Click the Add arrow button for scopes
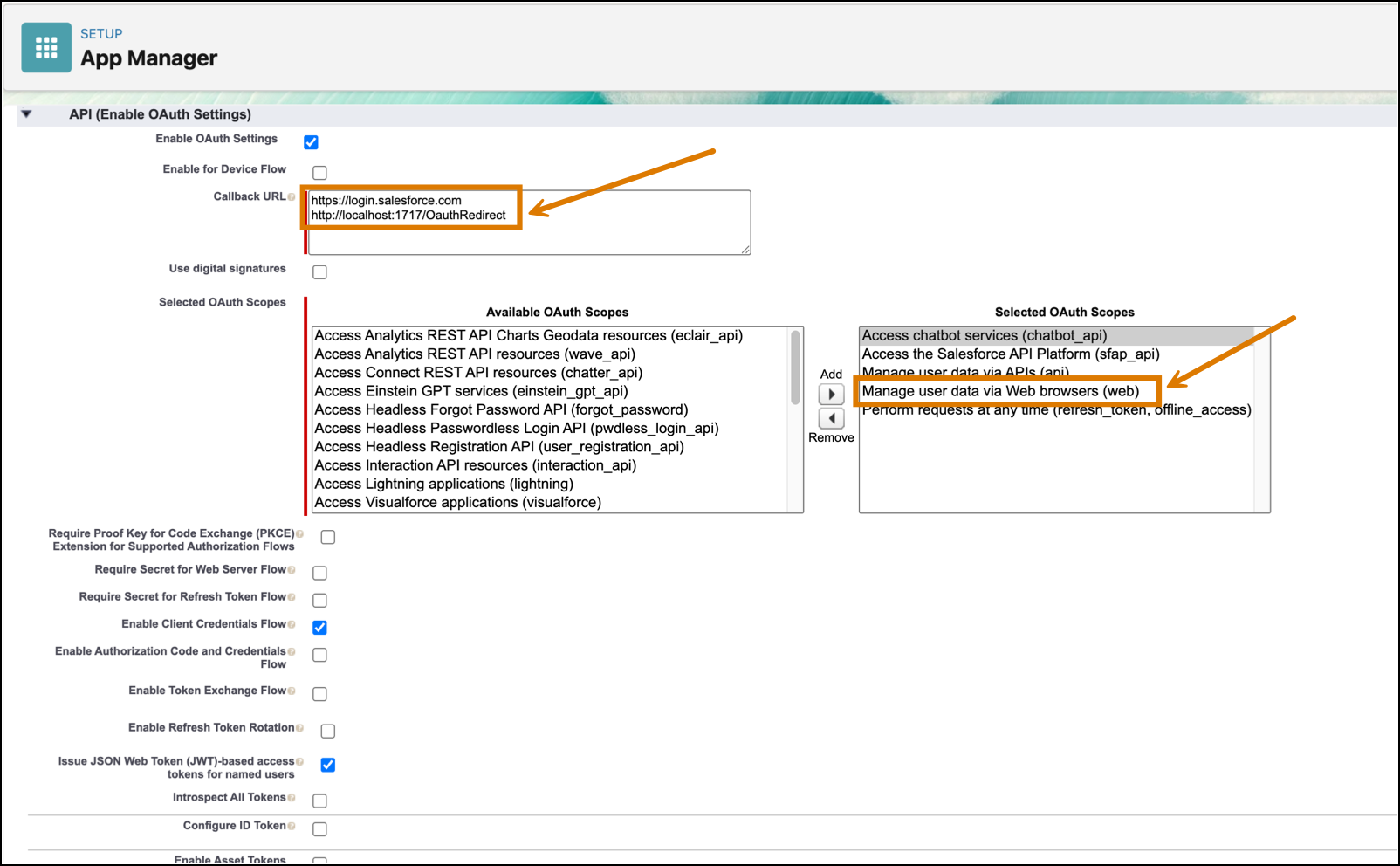This screenshot has height=866, width=1400. point(831,395)
